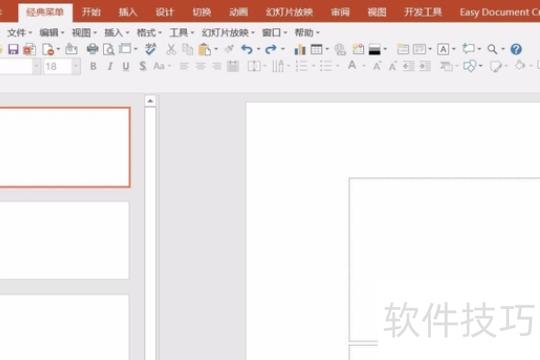
Task: Switch to the 设计 ribbon tab
Action: coord(165,12)
